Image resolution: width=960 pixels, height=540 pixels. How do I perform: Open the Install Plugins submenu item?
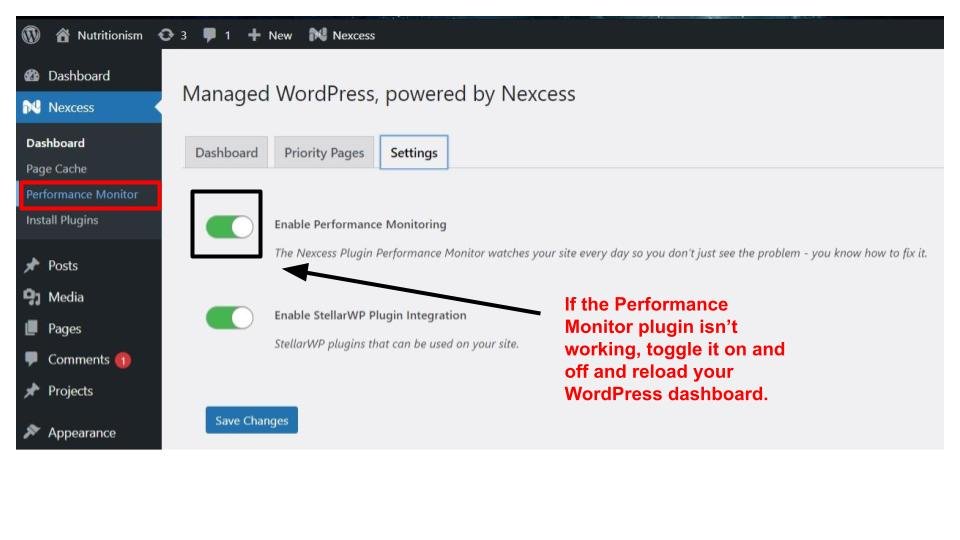[x=62, y=220]
